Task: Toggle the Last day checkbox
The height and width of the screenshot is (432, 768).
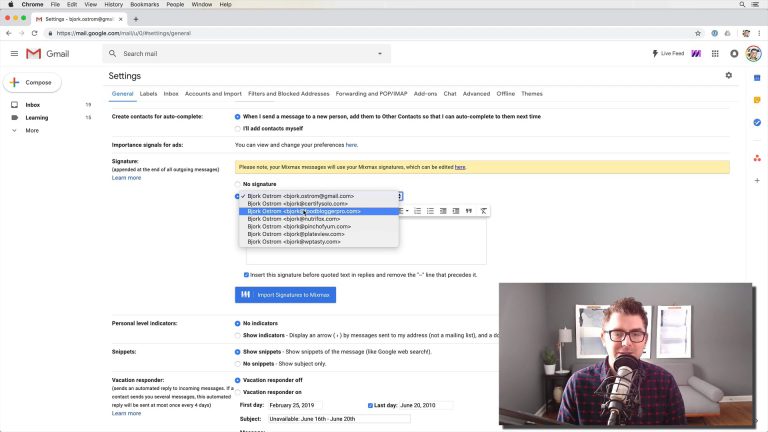Action: pos(370,405)
